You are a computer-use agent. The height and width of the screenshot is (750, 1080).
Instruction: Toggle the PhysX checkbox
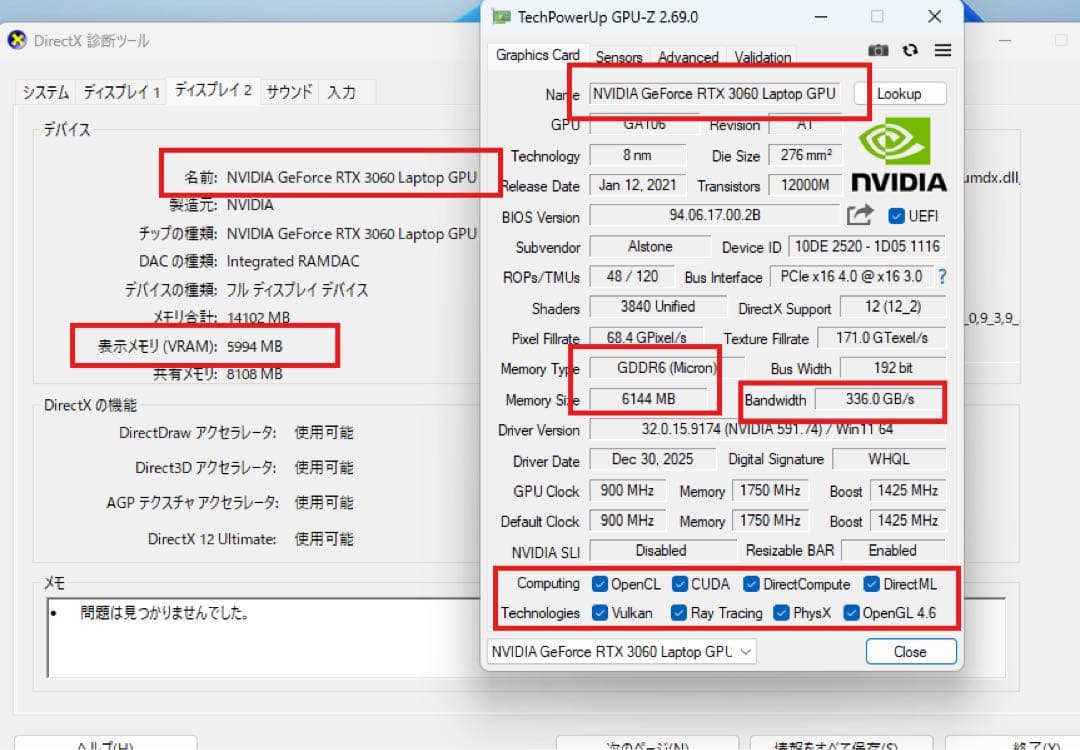coord(781,613)
